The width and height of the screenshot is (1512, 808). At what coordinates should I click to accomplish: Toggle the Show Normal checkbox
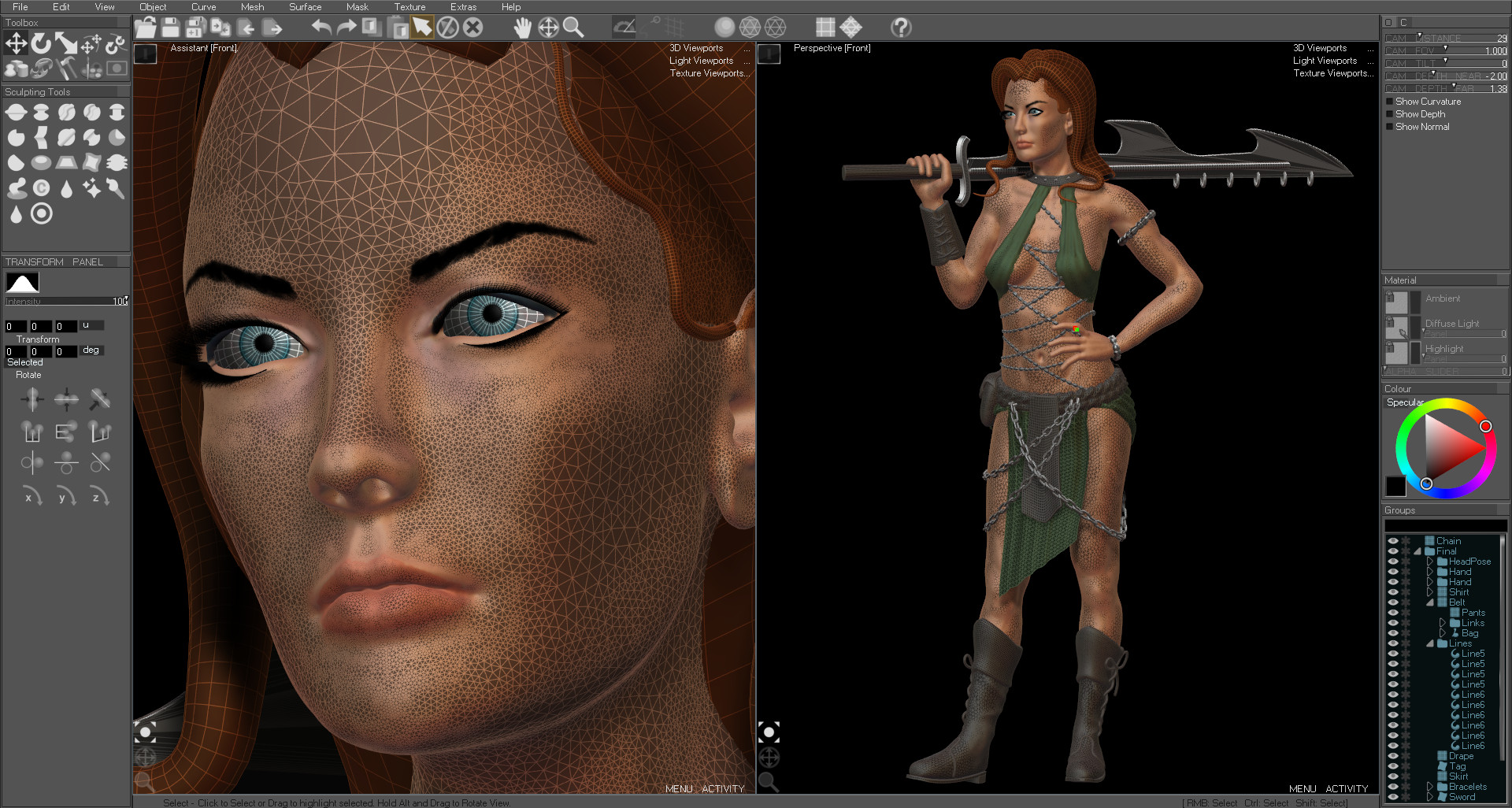pyautogui.click(x=1390, y=127)
